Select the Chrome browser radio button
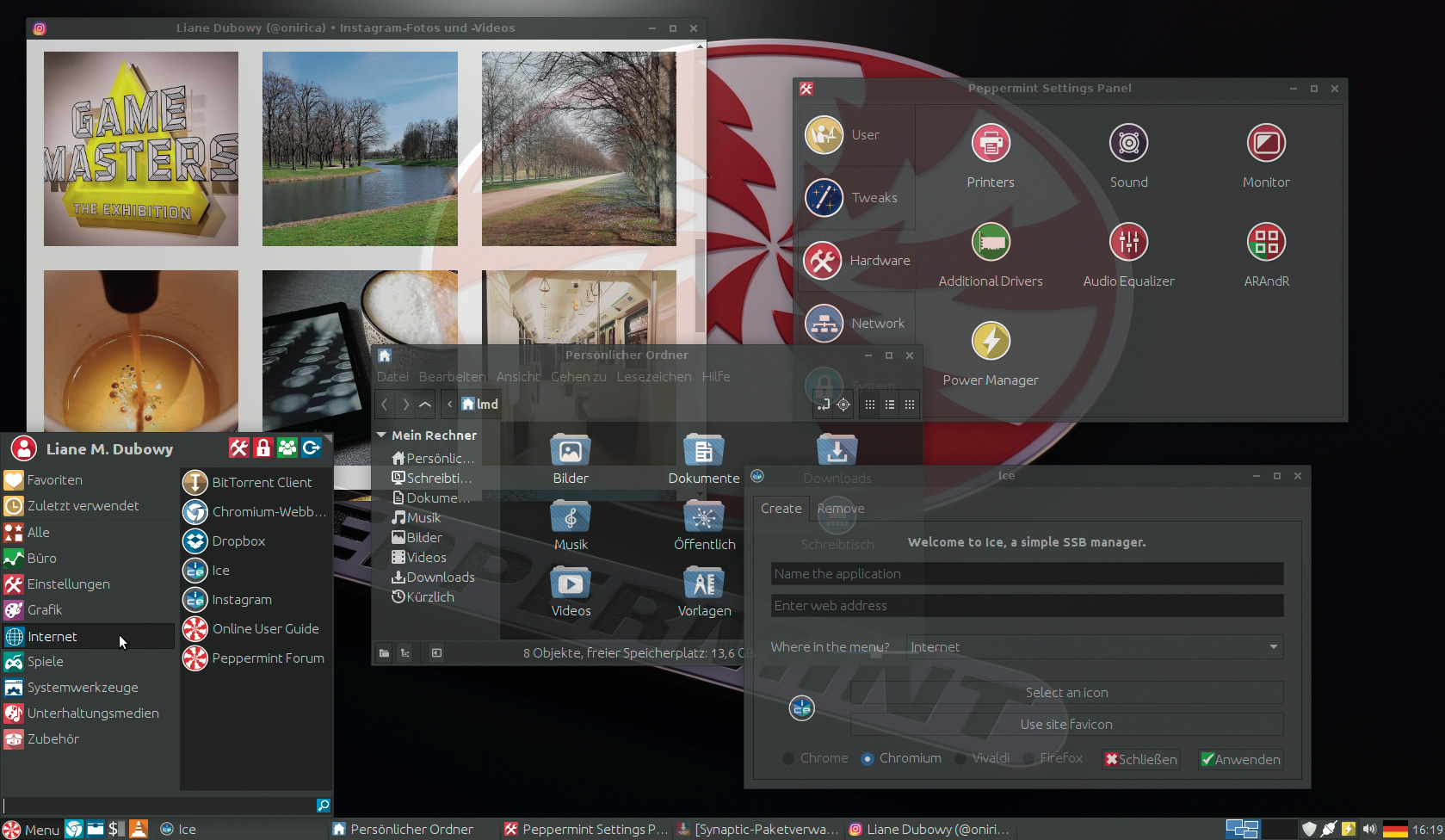1445x840 pixels. tap(788, 758)
